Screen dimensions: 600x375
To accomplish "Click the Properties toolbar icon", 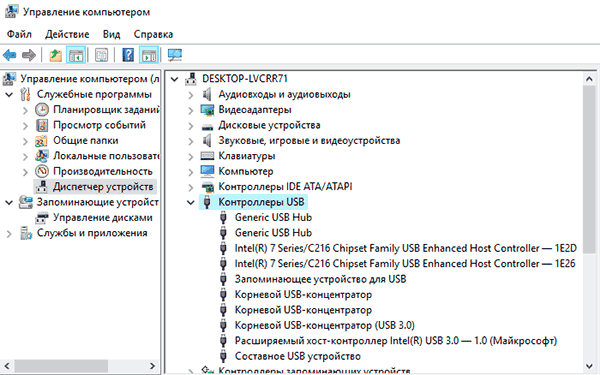I will click(101, 55).
